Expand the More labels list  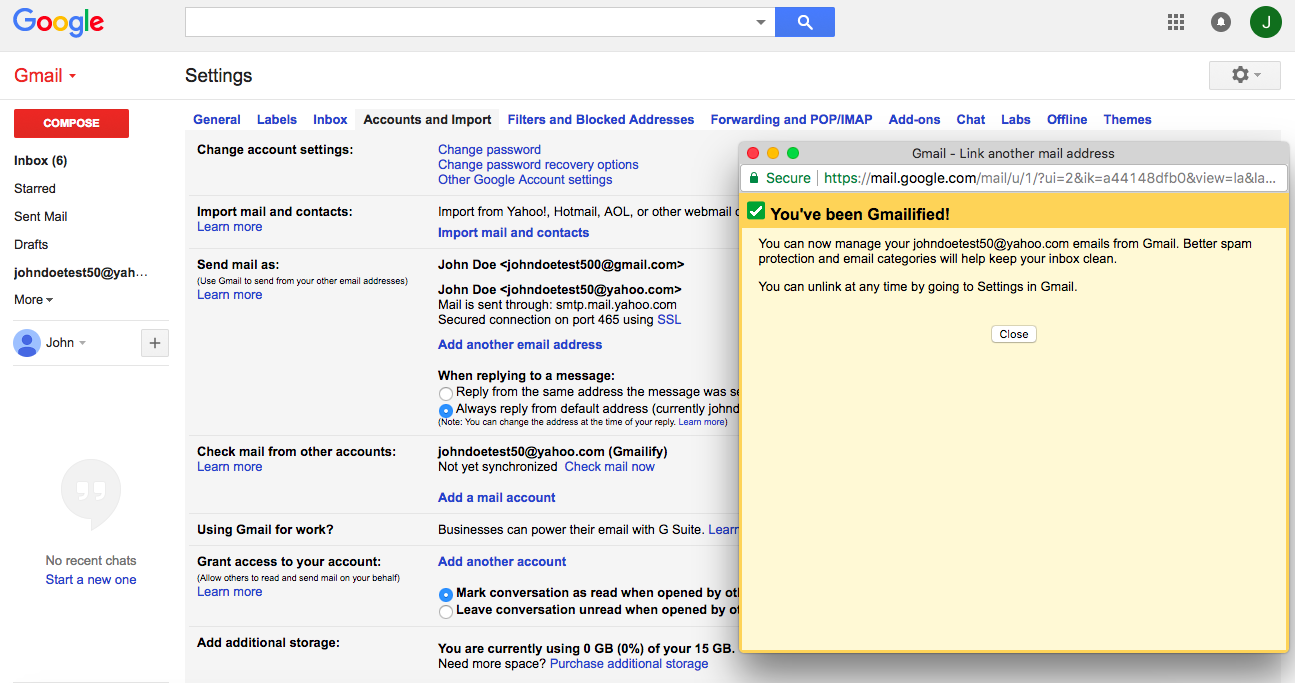pos(33,300)
